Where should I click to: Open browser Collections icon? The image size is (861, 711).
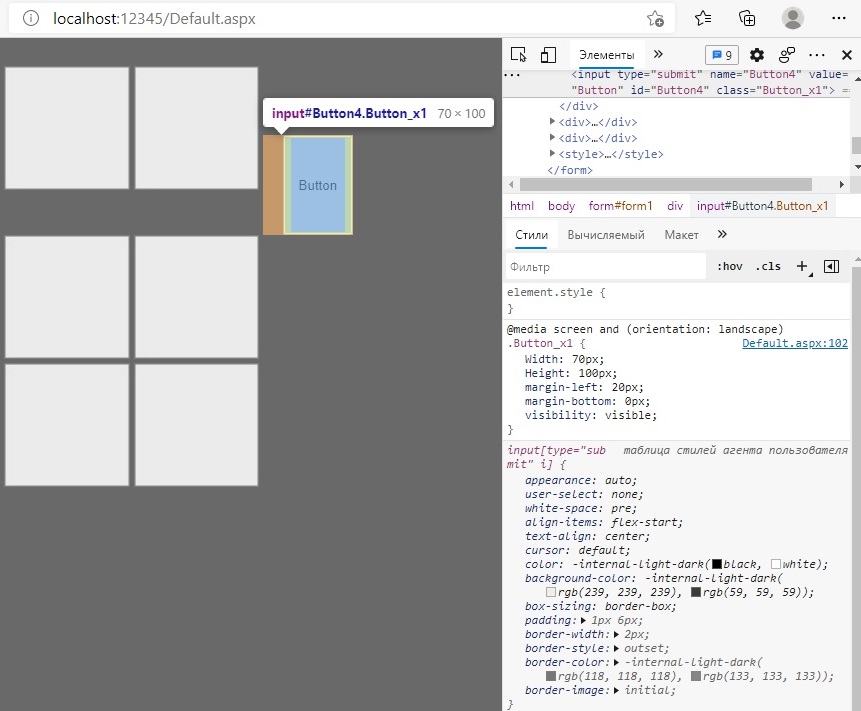pos(747,18)
